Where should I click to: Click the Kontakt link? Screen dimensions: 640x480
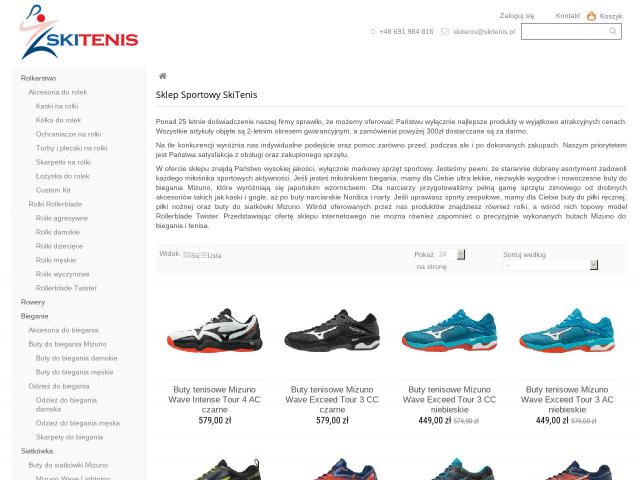pos(567,16)
